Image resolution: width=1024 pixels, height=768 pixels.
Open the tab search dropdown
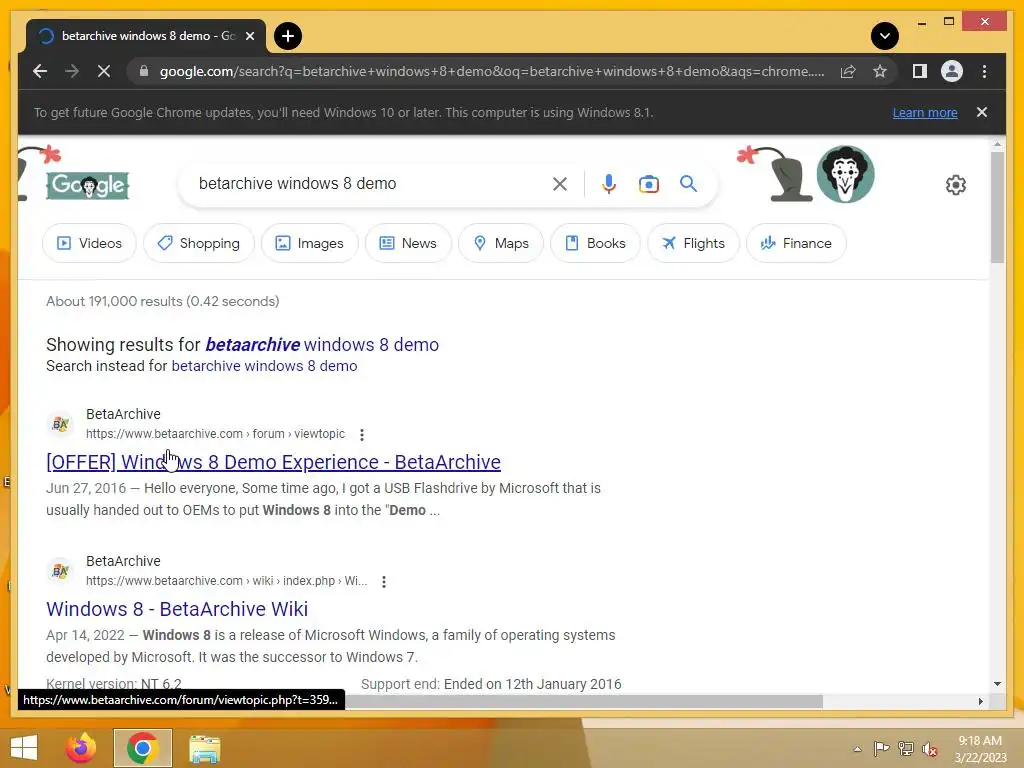[x=884, y=36]
